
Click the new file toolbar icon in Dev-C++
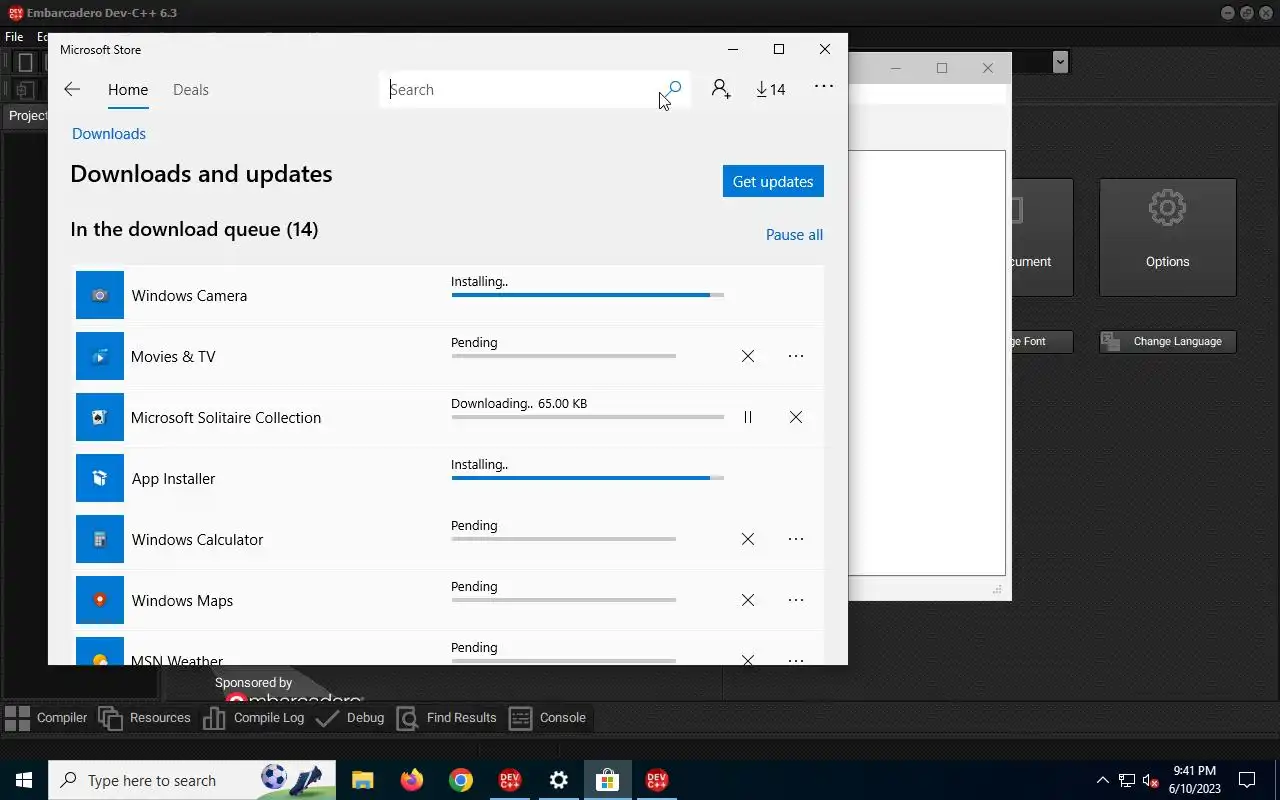coord(25,62)
